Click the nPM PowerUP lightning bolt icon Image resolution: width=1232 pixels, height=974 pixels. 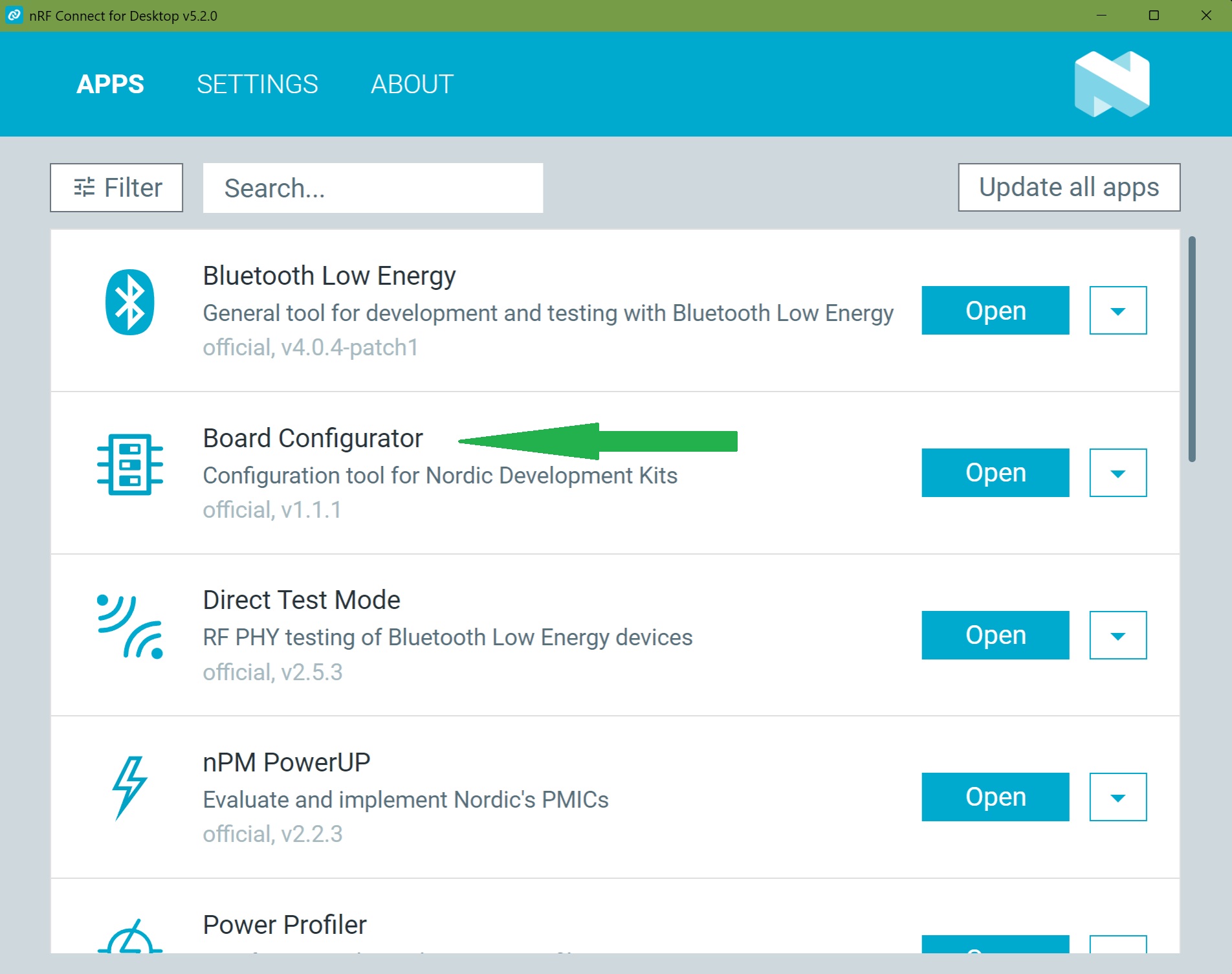[129, 788]
